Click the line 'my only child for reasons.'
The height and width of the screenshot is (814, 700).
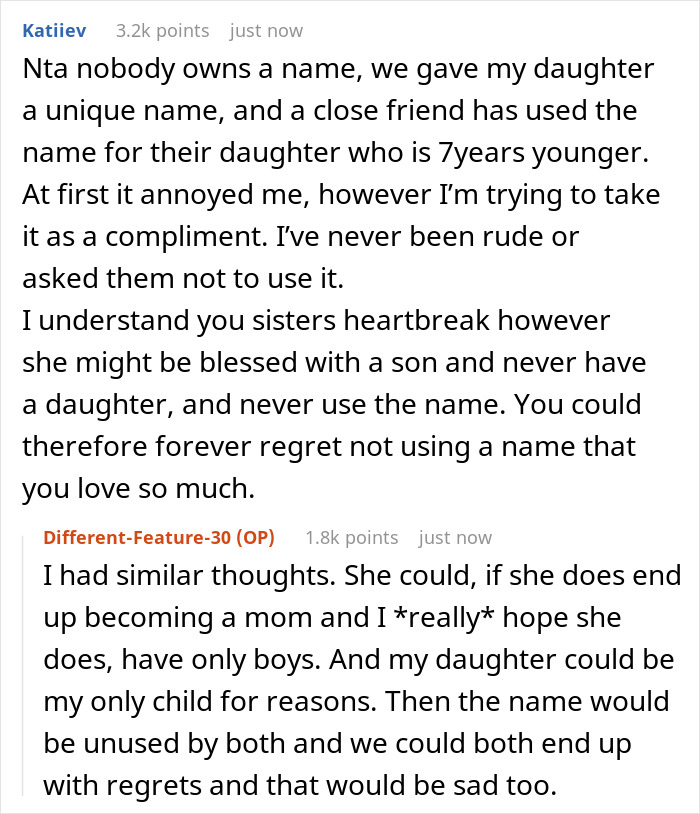coord(356,702)
